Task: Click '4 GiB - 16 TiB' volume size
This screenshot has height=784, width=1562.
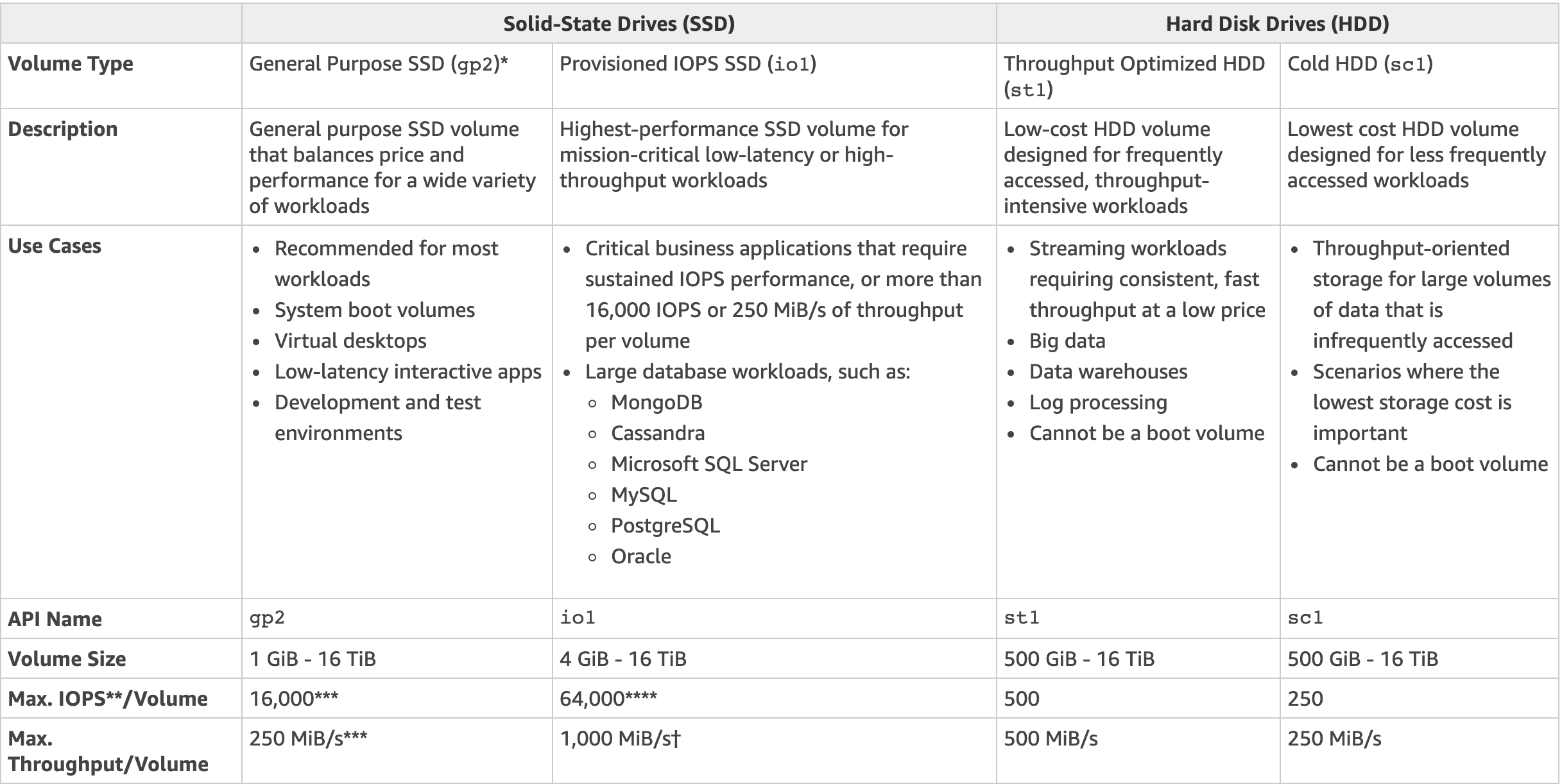Action: (x=623, y=659)
